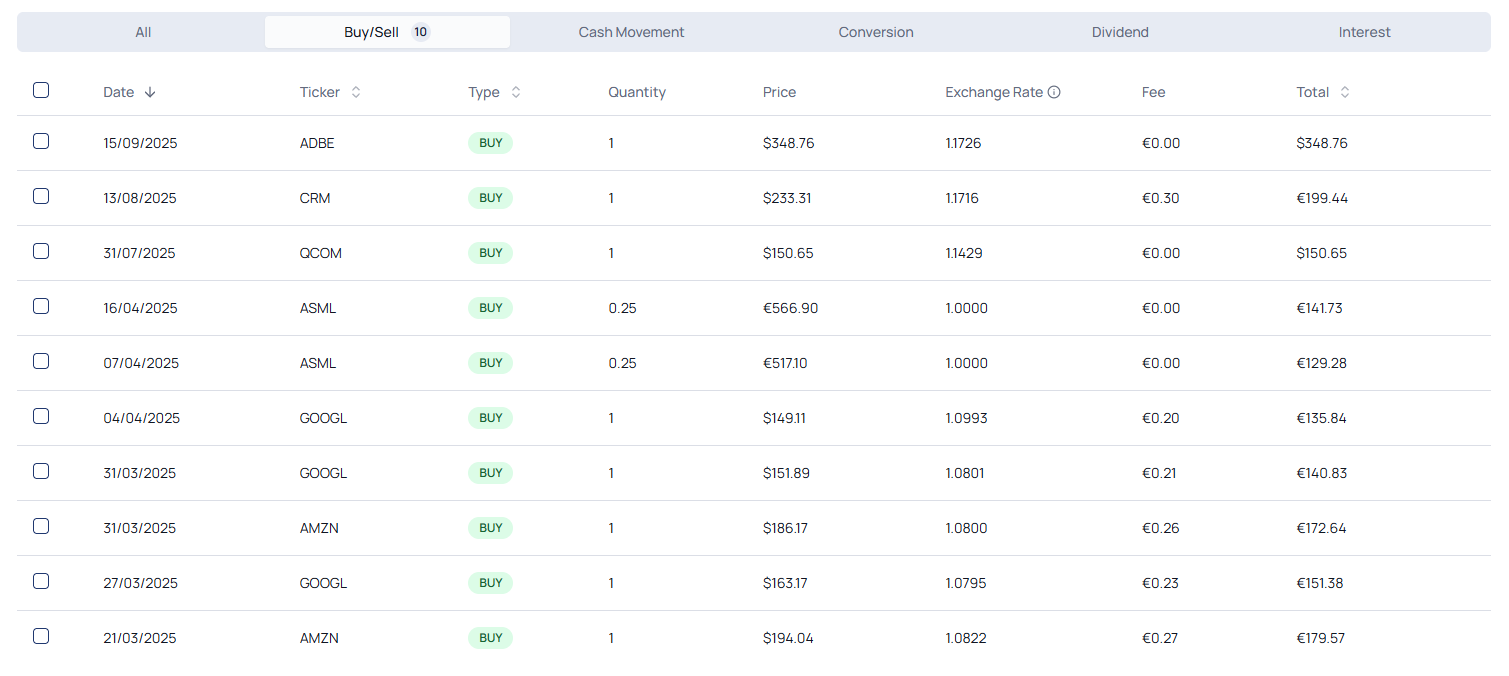Click the exchange rate 1.1726
This screenshot has width=1509, height=676.
[x=963, y=143]
